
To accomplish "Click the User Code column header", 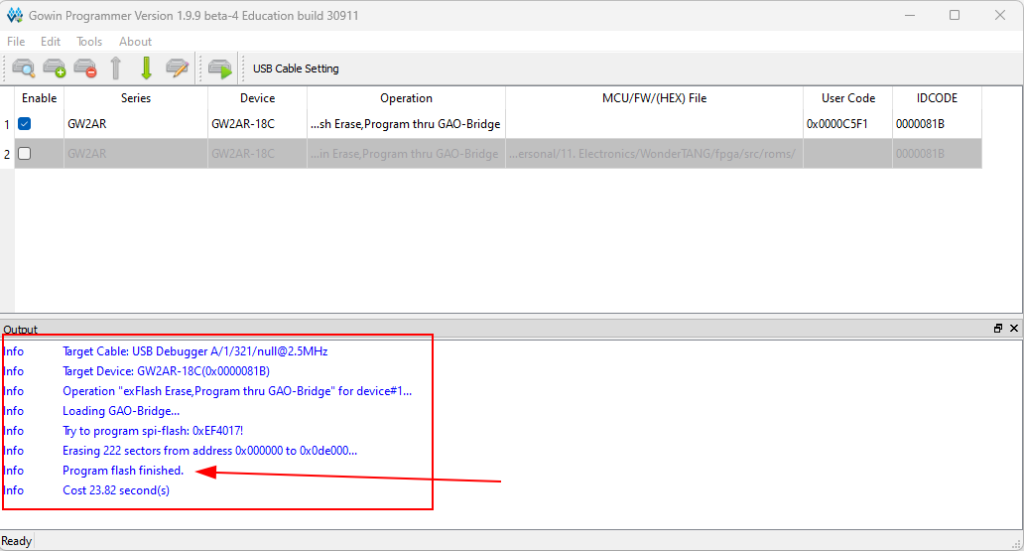I will click(x=848, y=98).
